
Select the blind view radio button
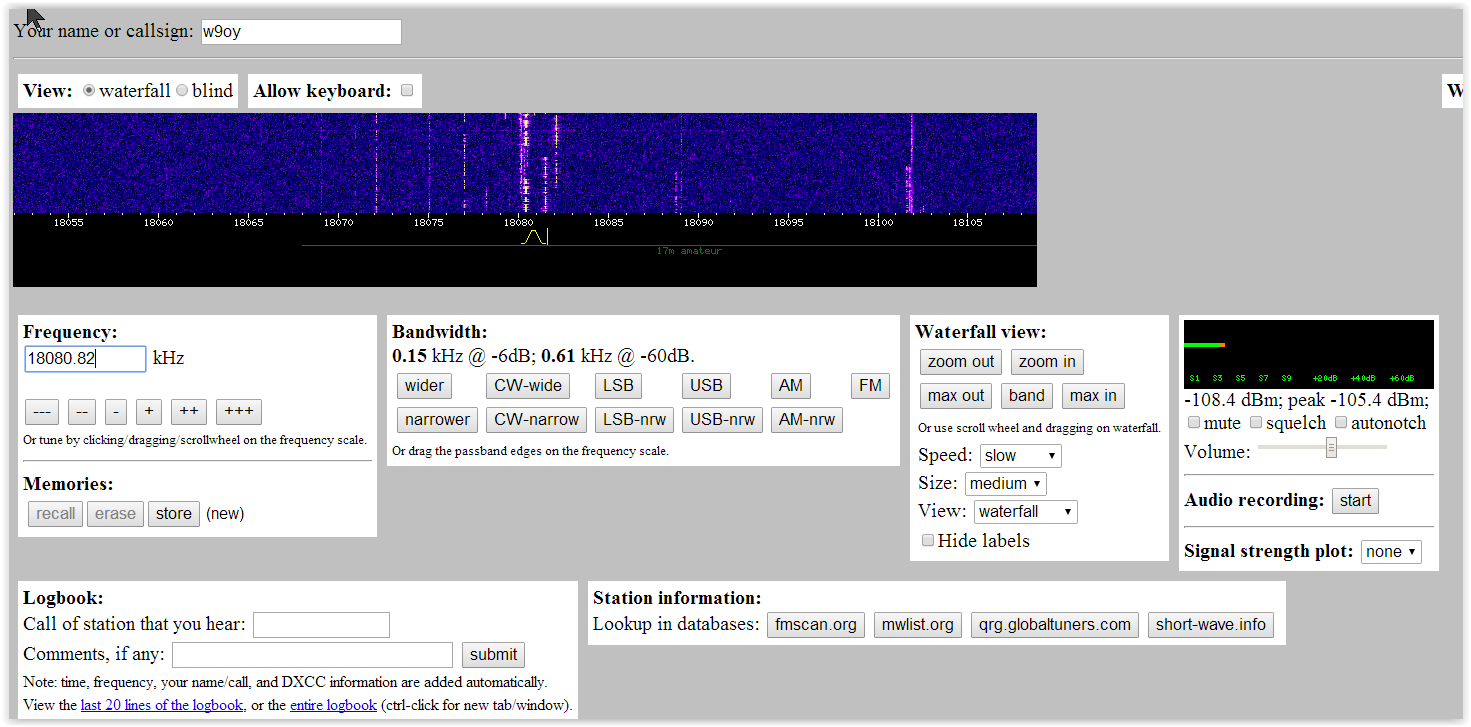click(182, 91)
